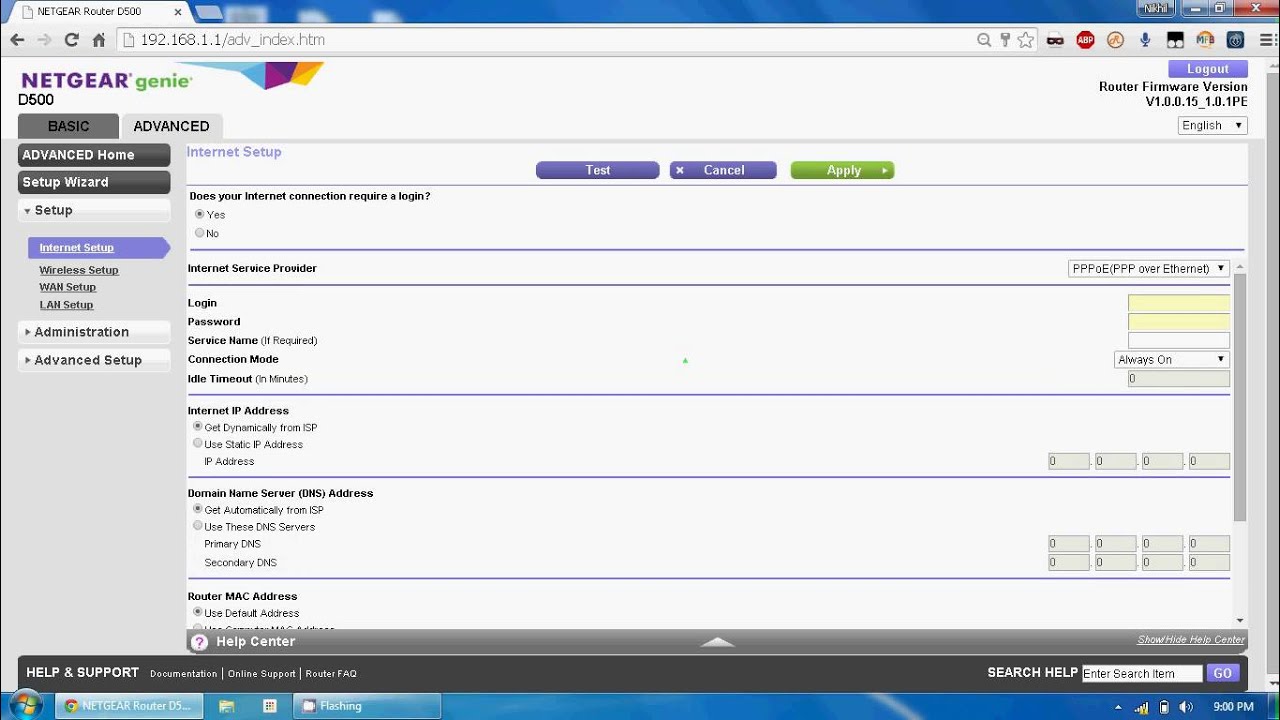Click the Login input field
The width and height of the screenshot is (1280, 720).
click(1179, 303)
